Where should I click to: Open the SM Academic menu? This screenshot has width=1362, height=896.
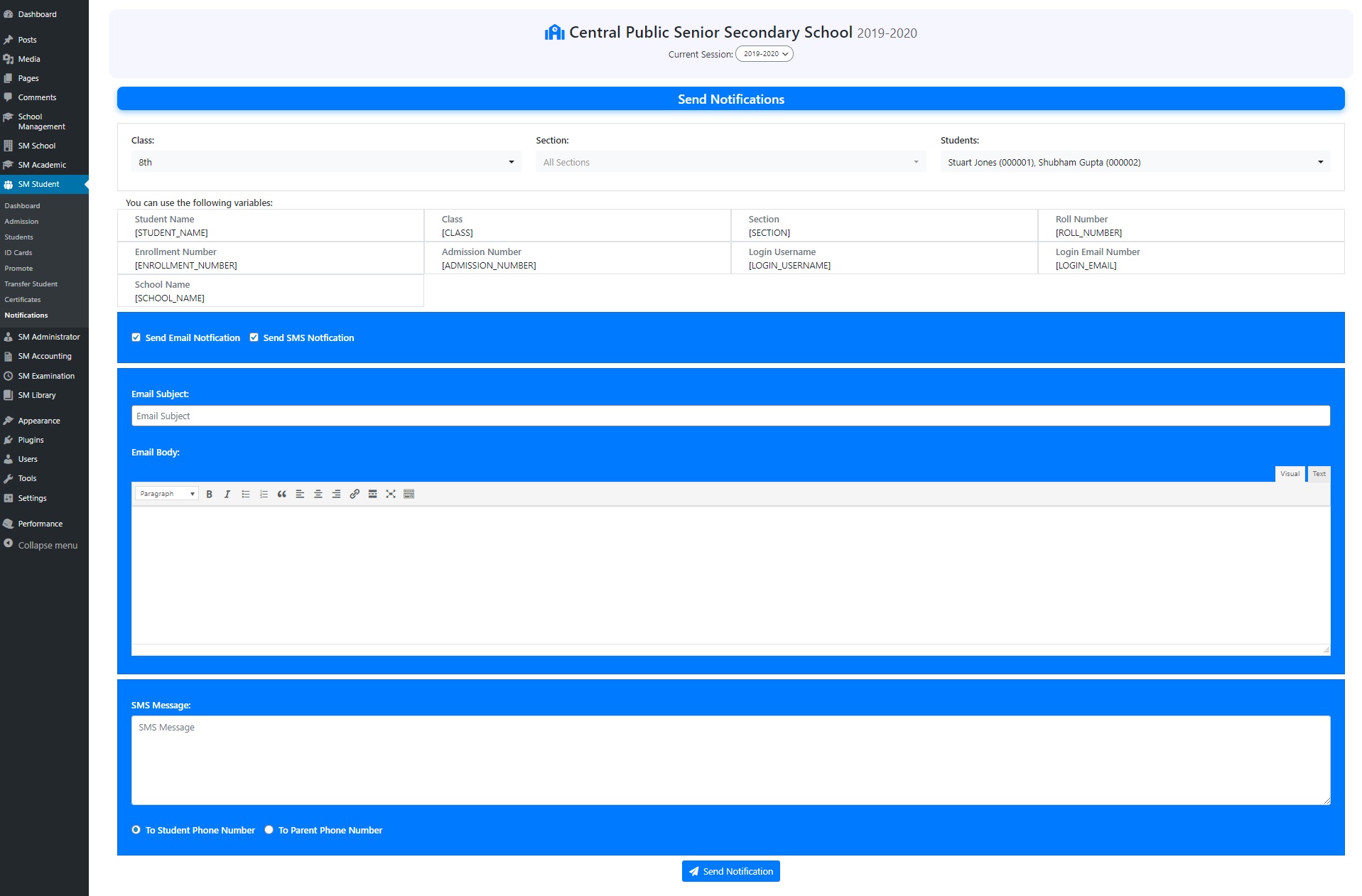pos(44,165)
